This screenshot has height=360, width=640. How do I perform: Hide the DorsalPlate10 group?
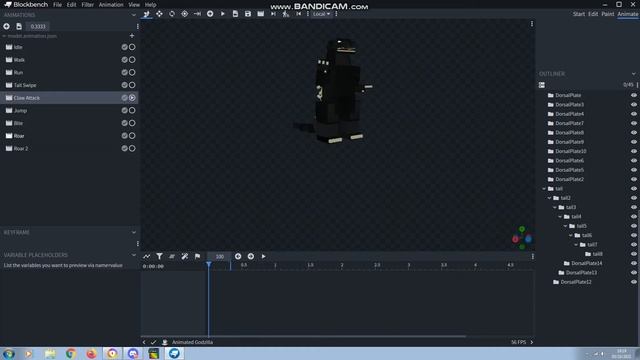(633, 151)
